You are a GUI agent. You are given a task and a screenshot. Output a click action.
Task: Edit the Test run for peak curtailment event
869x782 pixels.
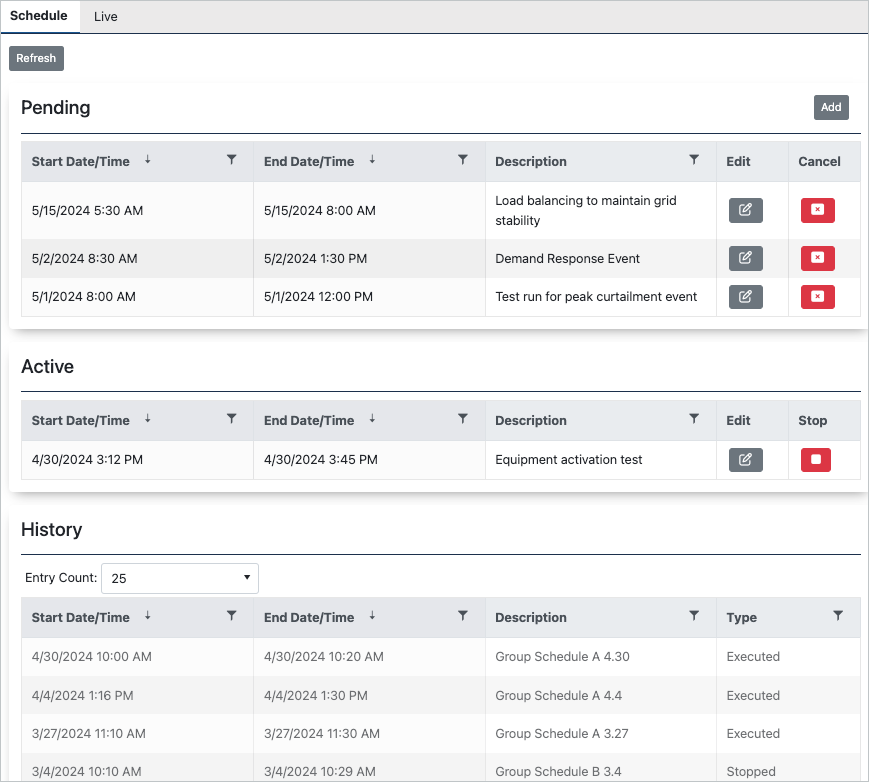[745, 296]
